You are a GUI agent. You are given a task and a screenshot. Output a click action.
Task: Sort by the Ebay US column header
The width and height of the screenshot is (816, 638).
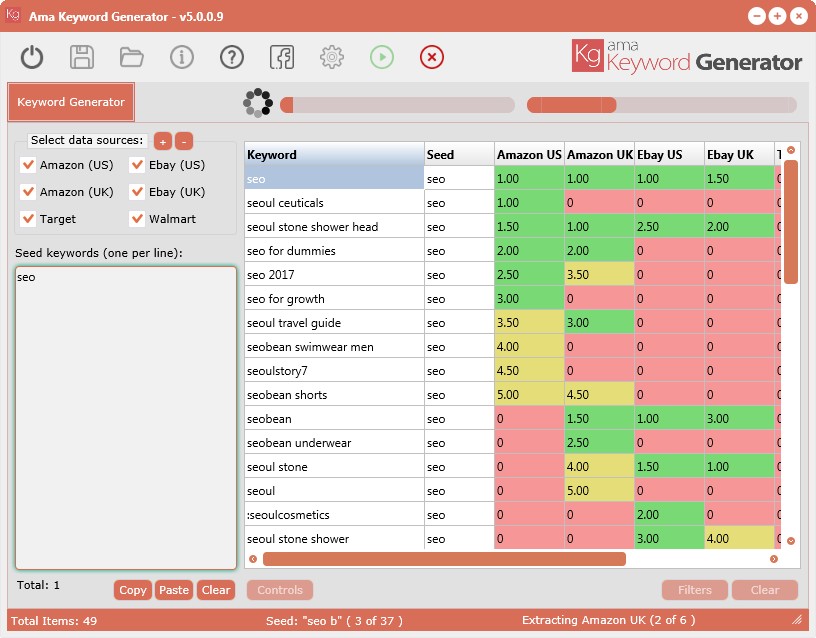click(x=669, y=155)
